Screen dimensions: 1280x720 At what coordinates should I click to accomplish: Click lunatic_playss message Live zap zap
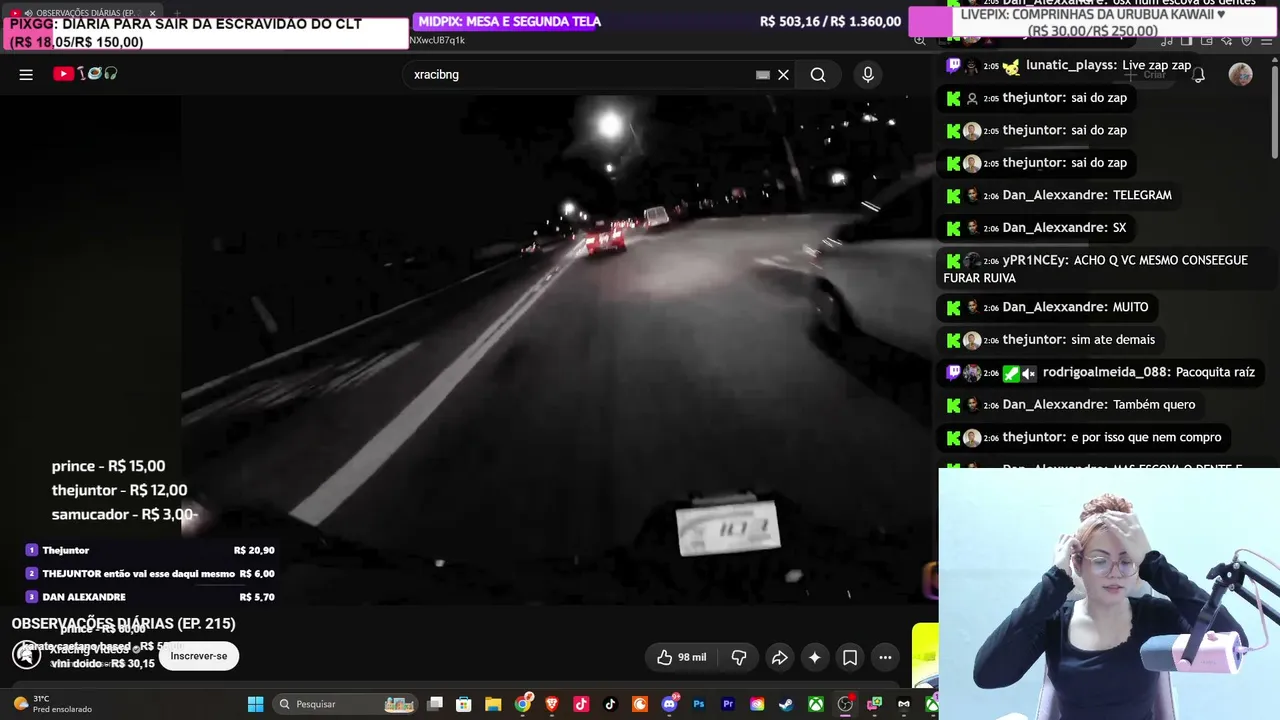point(1070,66)
